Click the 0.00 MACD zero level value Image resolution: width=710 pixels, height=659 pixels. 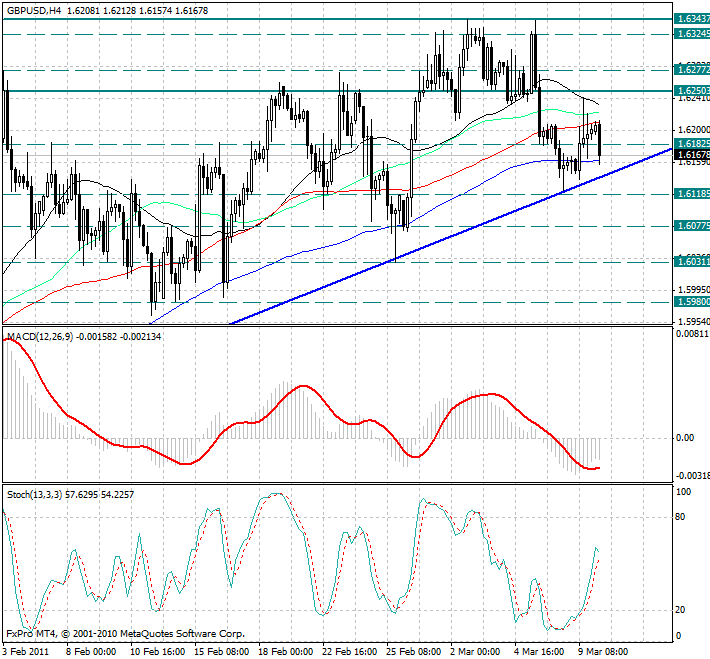coord(685,438)
